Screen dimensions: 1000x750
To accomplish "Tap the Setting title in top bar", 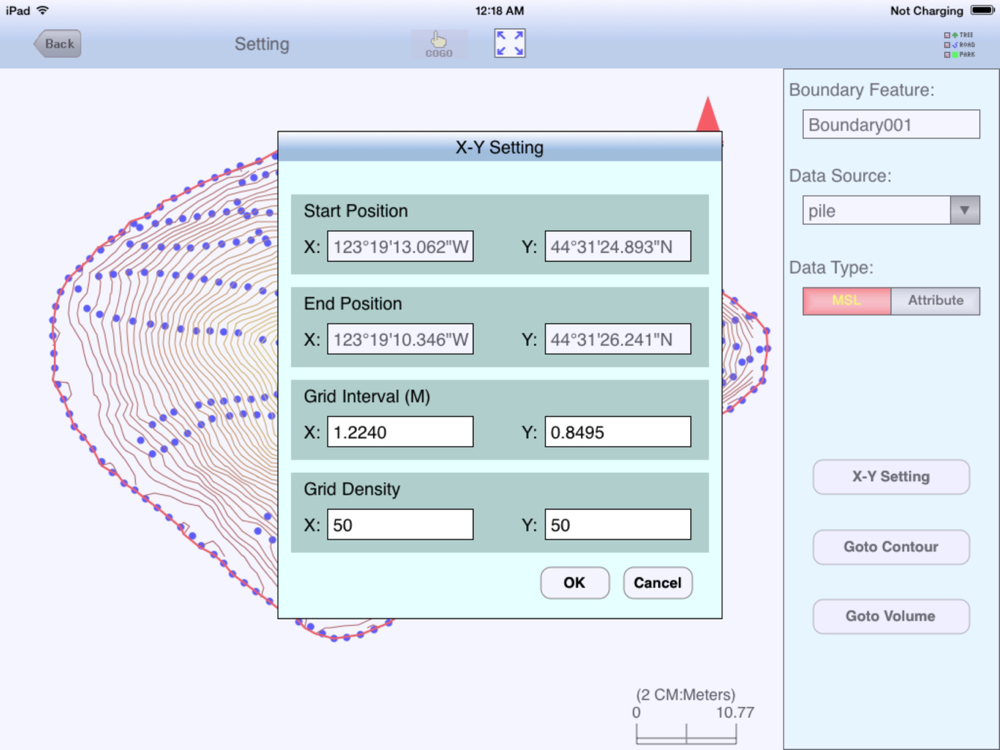I will click(x=262, y=44).
